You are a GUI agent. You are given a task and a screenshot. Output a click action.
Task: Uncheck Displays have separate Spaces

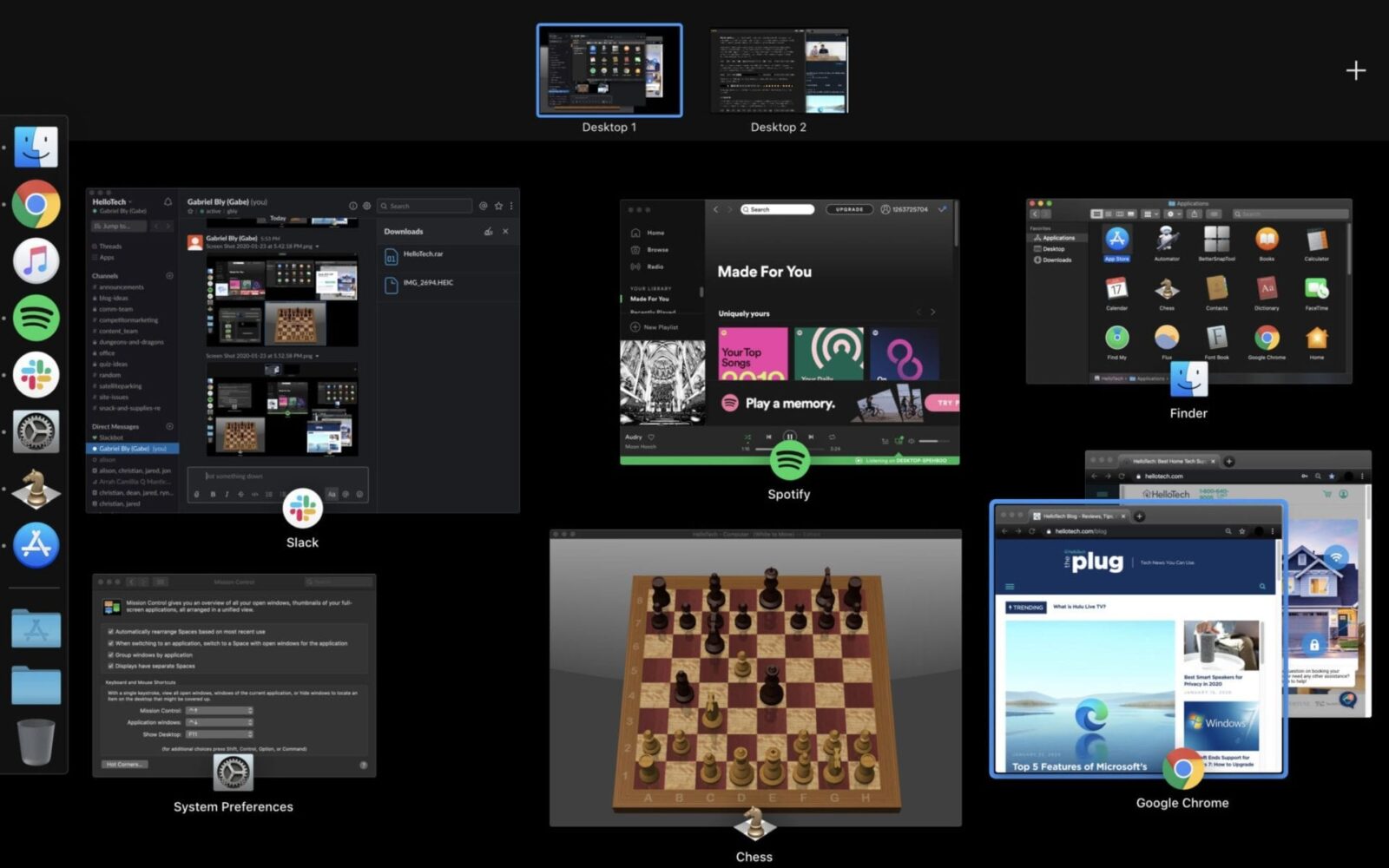110,666
